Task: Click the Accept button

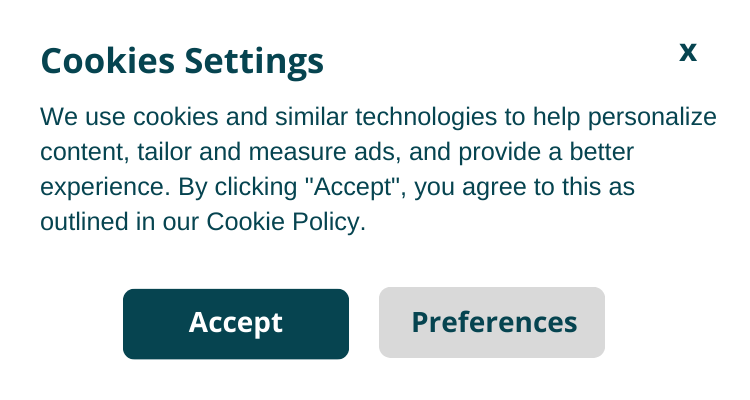Action: [236, 323]
